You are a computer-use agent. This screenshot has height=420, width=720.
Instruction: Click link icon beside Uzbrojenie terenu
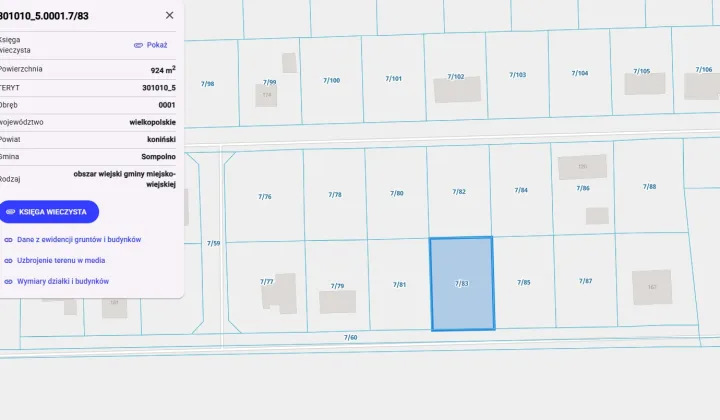[8, 260]
